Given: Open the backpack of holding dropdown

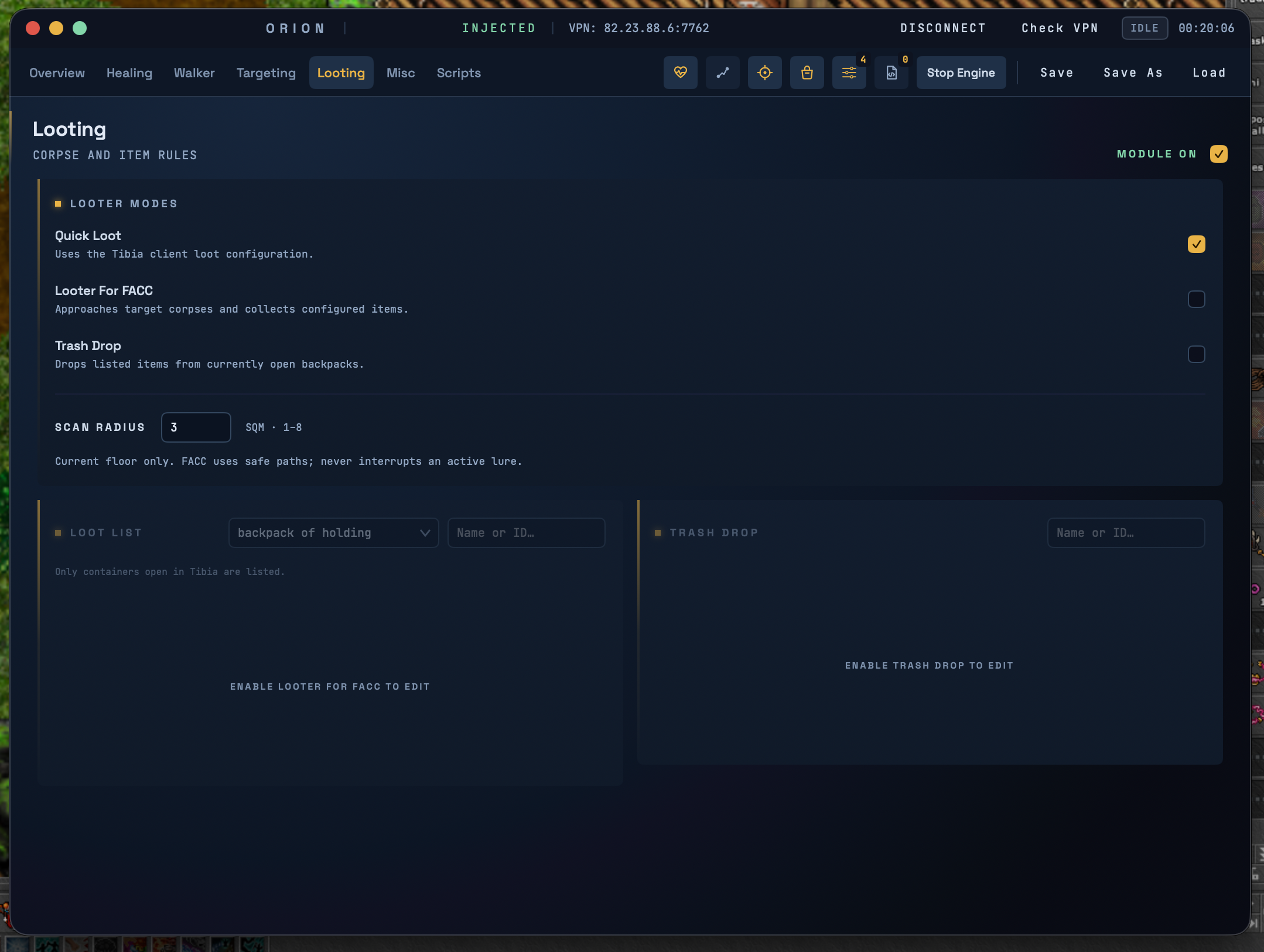Looking at the screenshot, I should [x=333, y=533].
